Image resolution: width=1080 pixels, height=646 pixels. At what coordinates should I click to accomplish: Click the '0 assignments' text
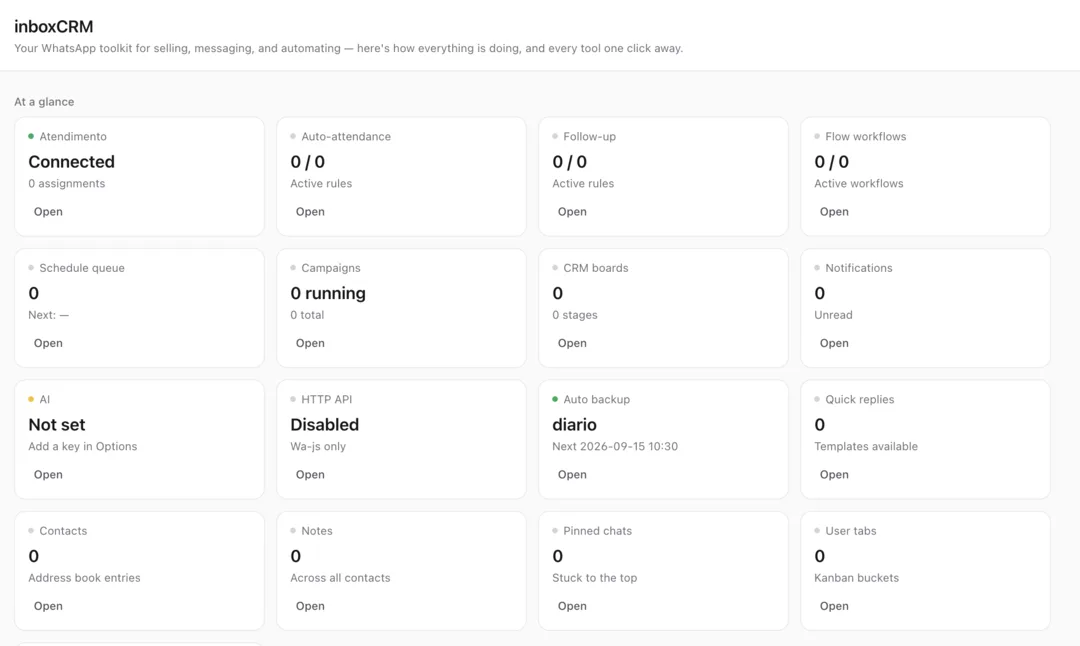[x=67, y=183]
